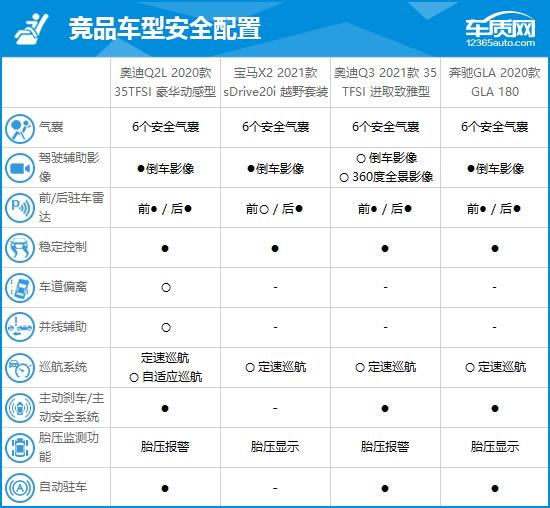Click the lane departure icon
Screen dimensions: 550x508
pos(20,288)
